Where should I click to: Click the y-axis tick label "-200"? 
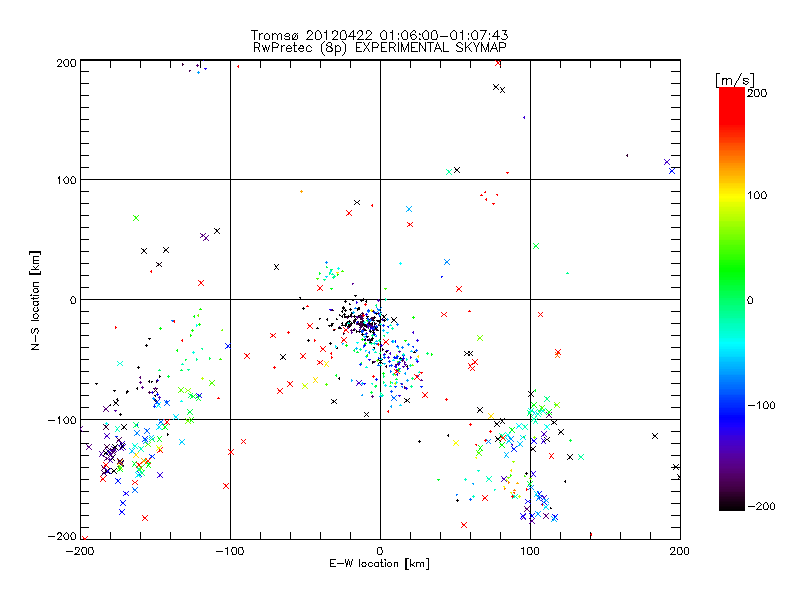(62, 536)
